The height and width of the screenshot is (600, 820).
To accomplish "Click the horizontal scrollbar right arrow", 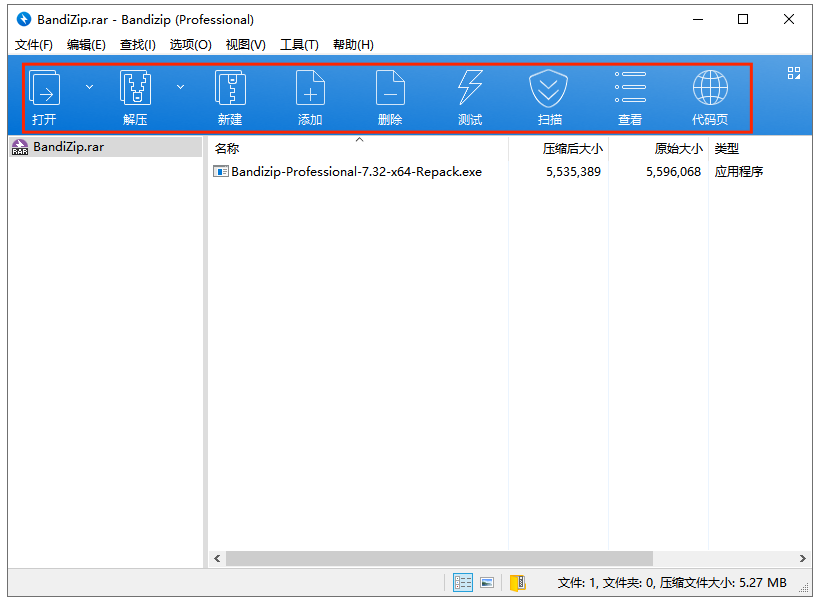I will (x=803, y=559).
